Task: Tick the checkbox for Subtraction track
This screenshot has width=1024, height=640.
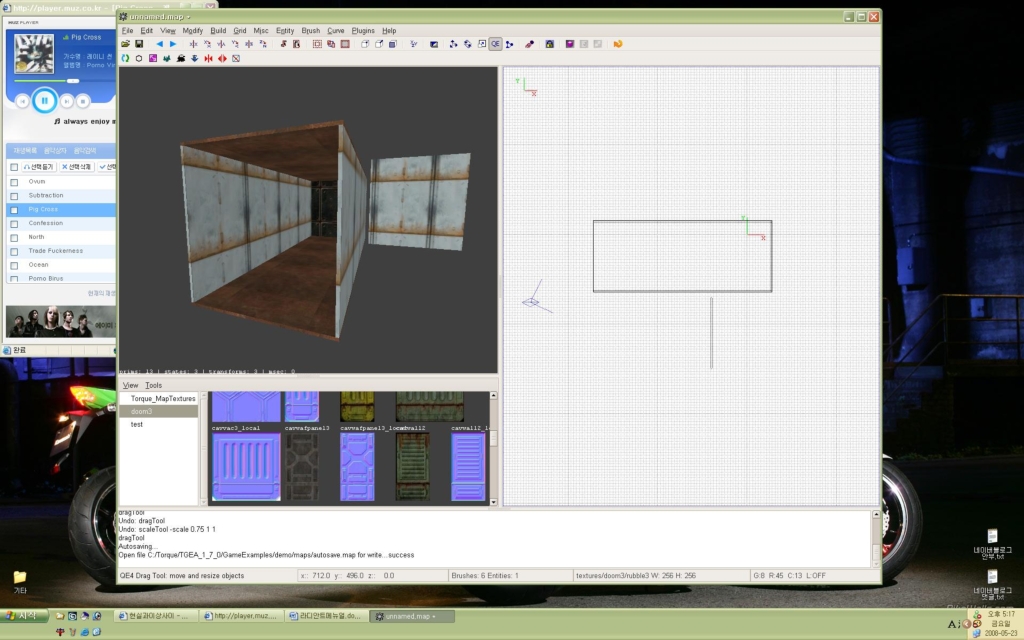Action: [14, 196]
